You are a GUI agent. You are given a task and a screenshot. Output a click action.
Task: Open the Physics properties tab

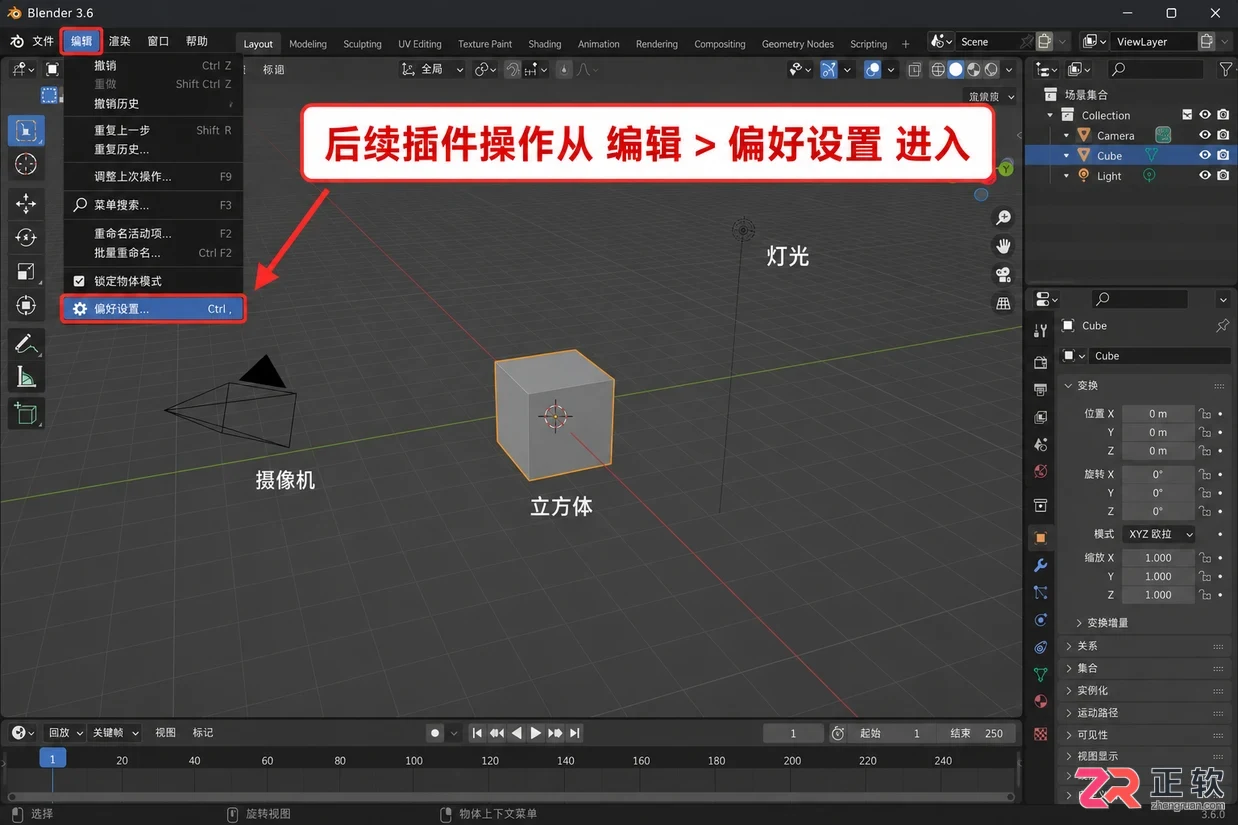tap(1041, 620)
